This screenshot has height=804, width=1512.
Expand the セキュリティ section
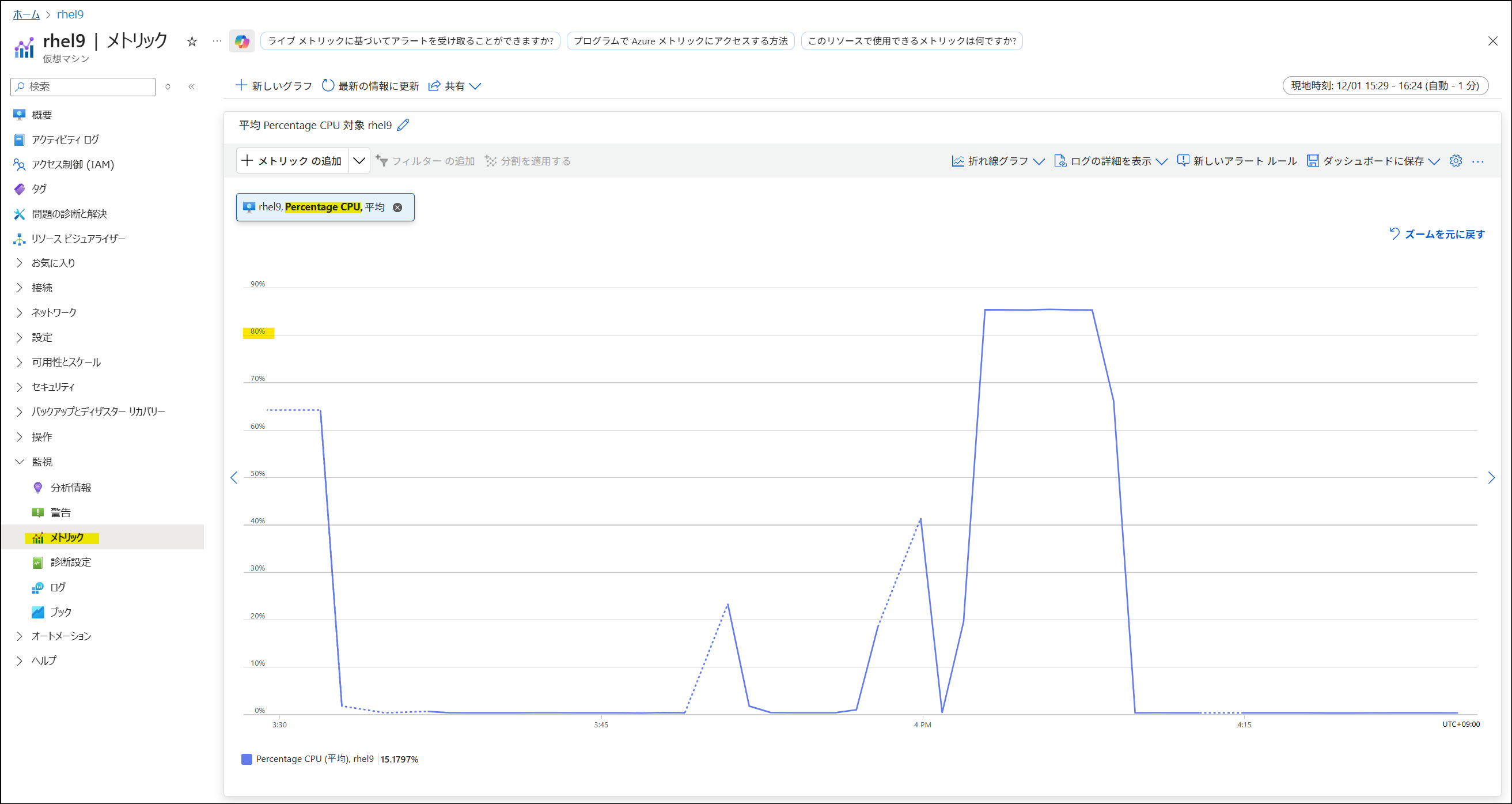coord(20,387)
